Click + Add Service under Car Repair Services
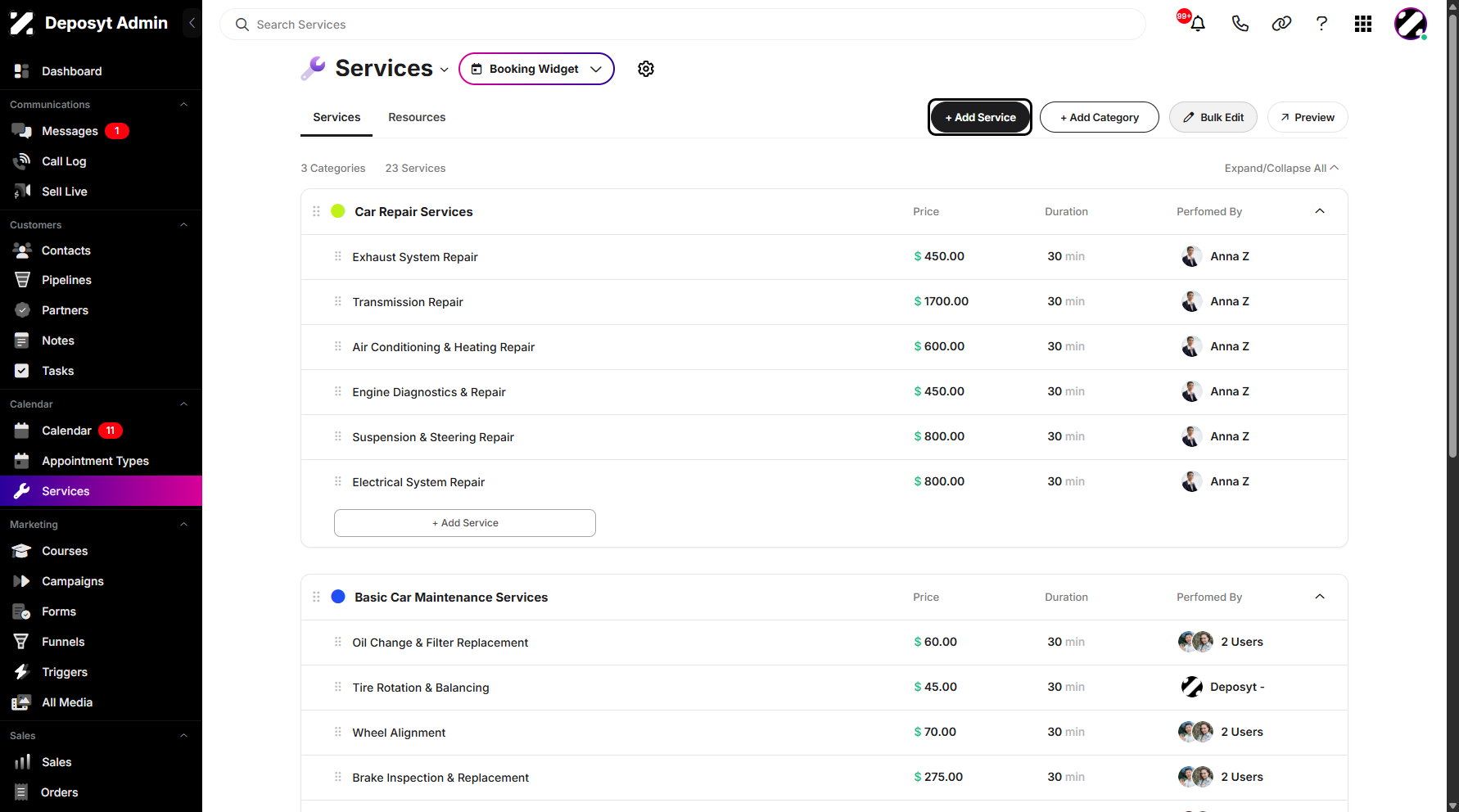 click(x=465, y=523)
